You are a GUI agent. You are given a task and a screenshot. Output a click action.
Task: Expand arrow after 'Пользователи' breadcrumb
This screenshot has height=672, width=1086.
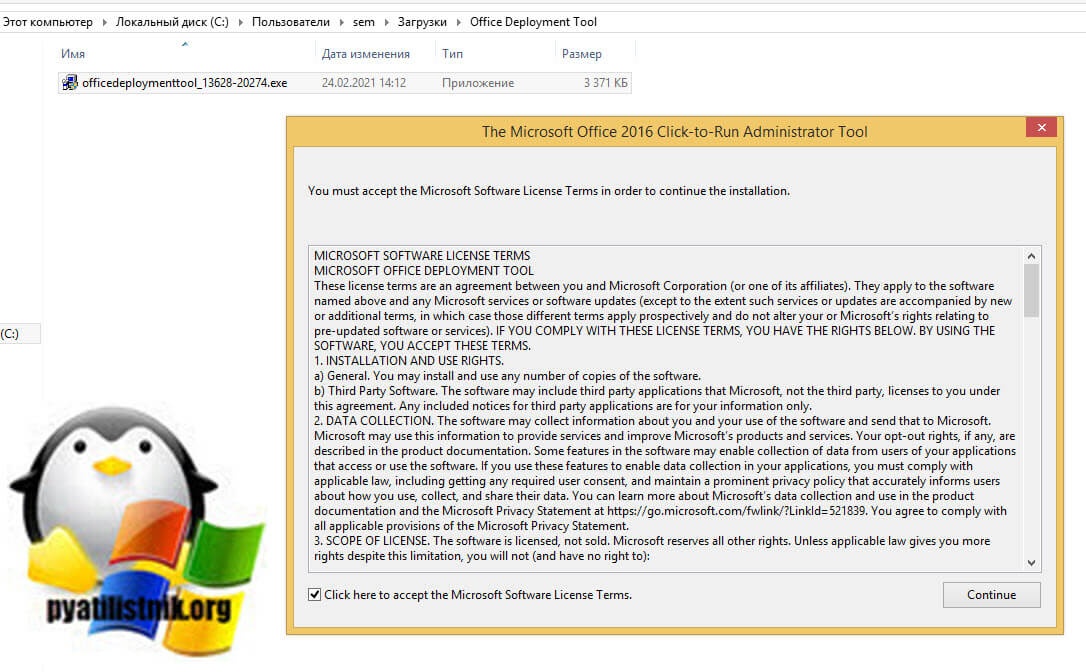pos(341,22)
